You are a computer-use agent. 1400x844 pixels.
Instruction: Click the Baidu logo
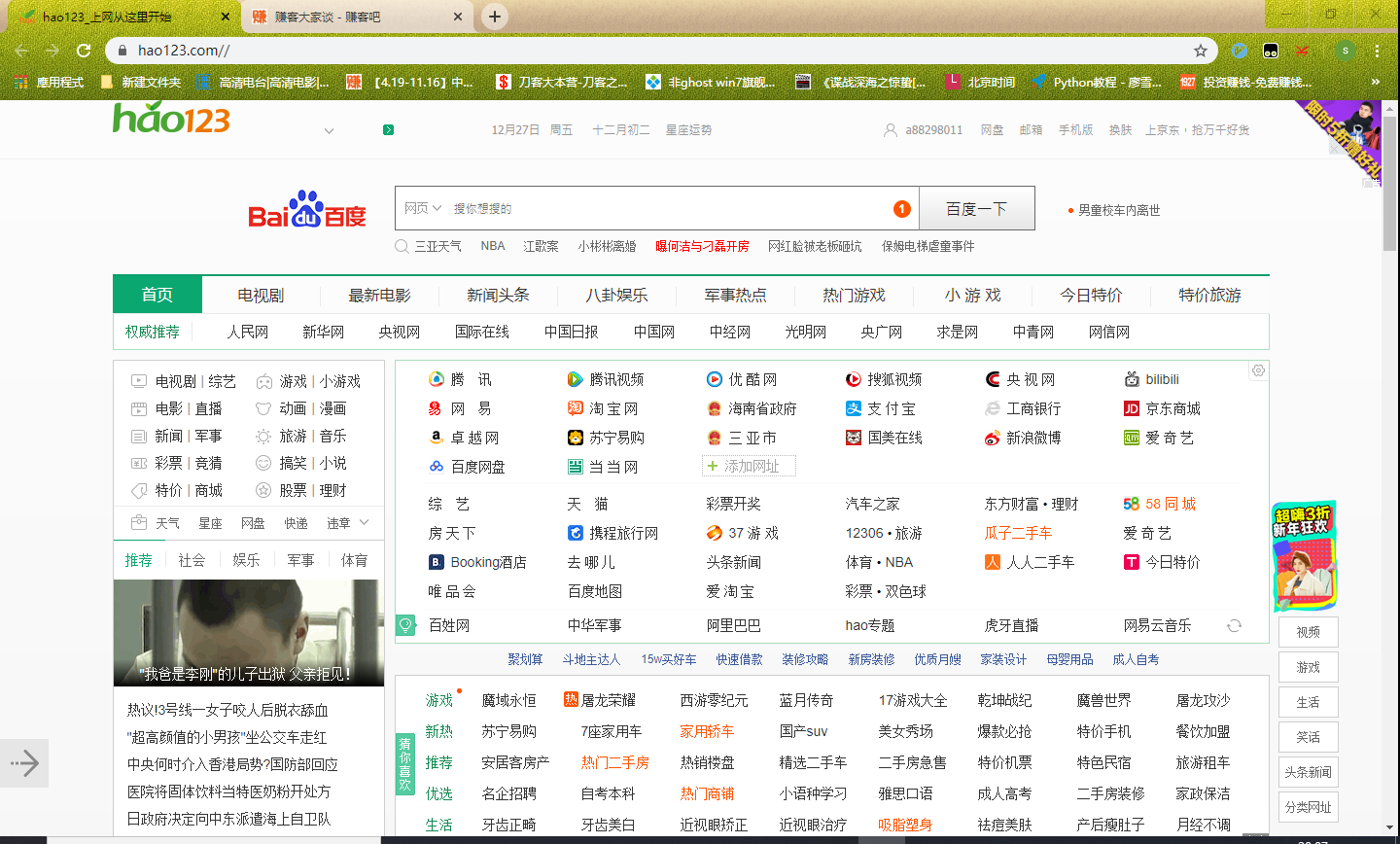point(307,210)
